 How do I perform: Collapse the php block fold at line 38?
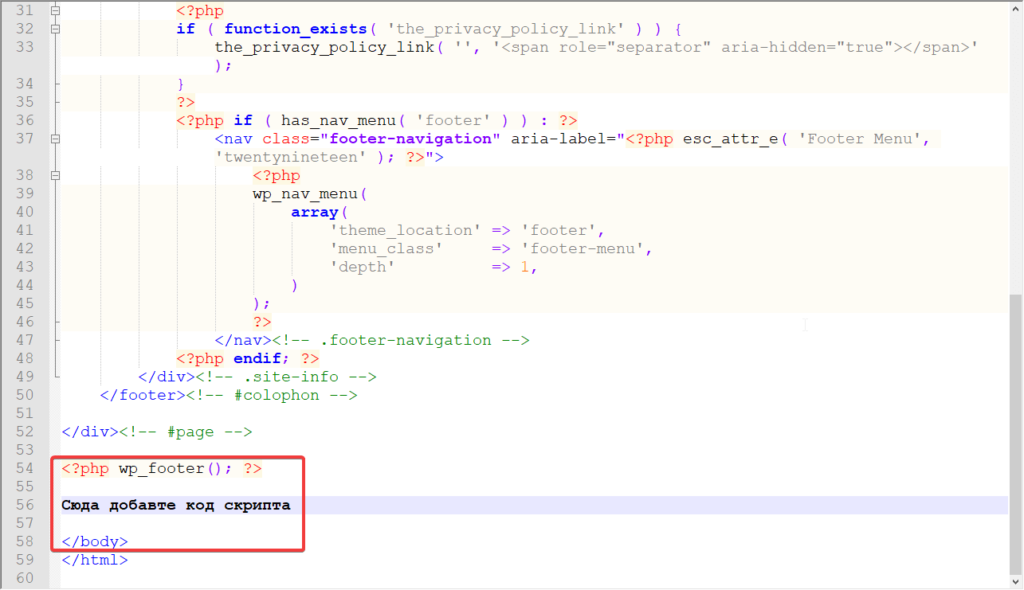tap(56, 175)
